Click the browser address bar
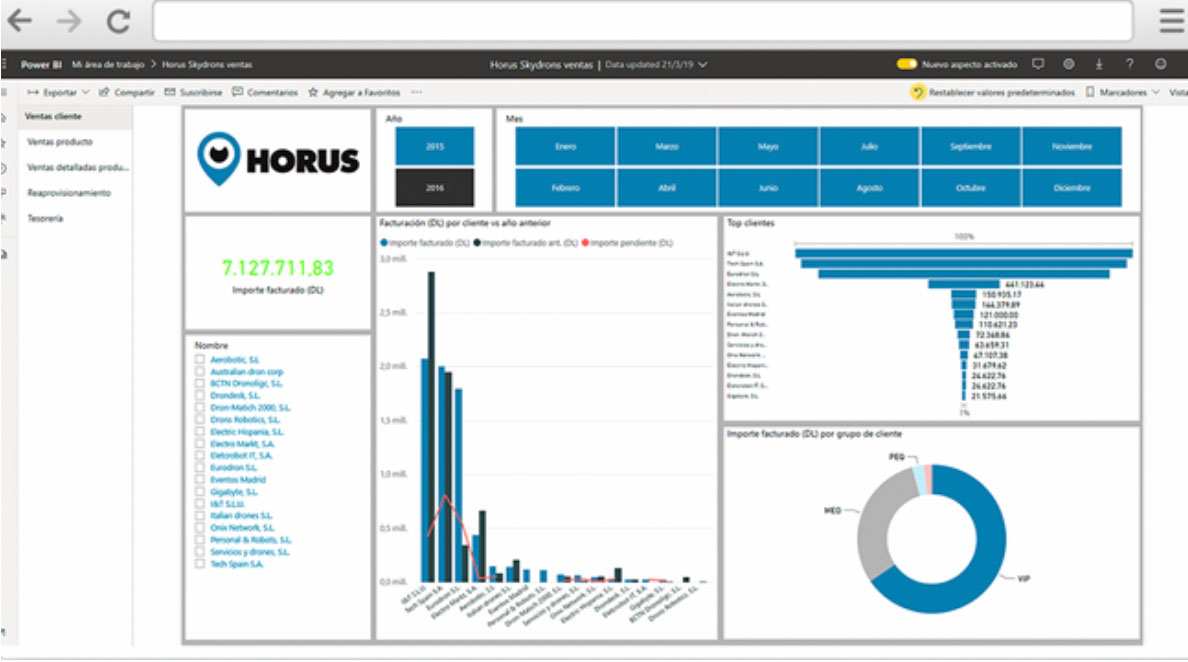The width and height of the screenshot is (1188, 662). (642, 21)
